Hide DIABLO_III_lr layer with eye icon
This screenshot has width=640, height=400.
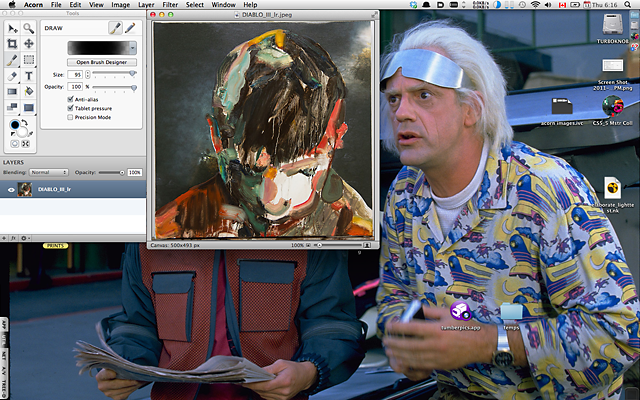pyautogui.click(x=11, y=189)
